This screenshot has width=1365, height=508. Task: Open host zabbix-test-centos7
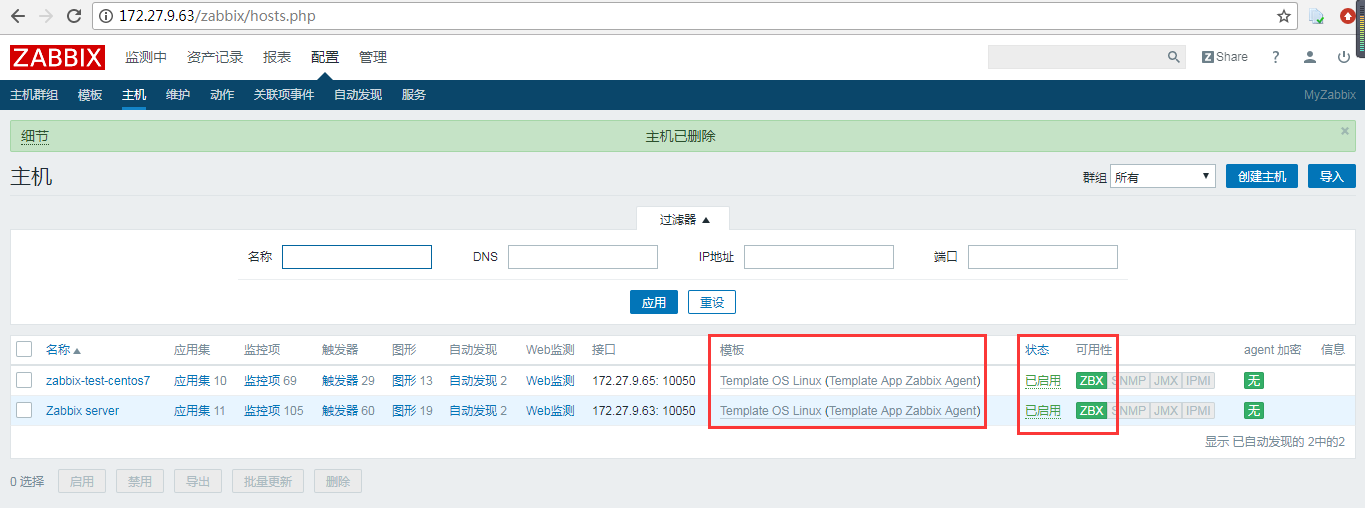(x=98, y=380)
